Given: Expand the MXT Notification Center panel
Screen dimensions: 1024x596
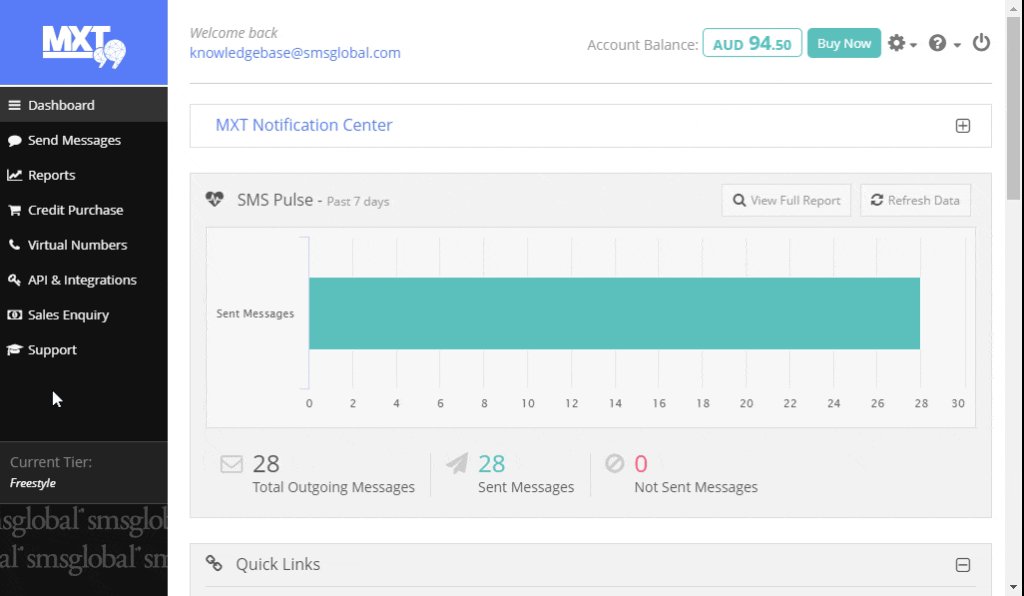Looking at the screenshot, I should 962,126.
